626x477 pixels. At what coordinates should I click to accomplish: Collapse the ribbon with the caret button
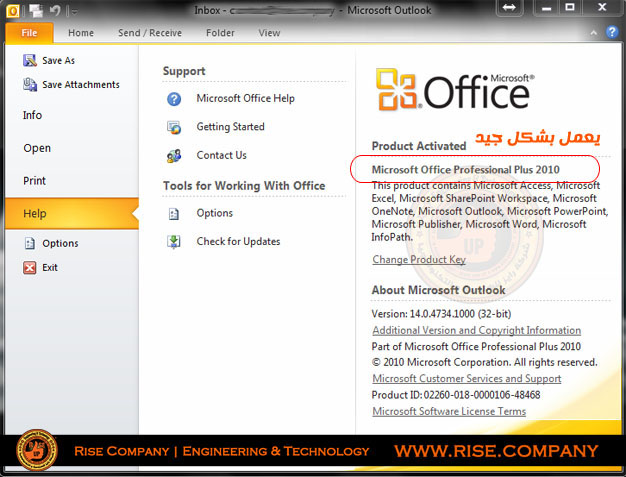tap(594, 33)
